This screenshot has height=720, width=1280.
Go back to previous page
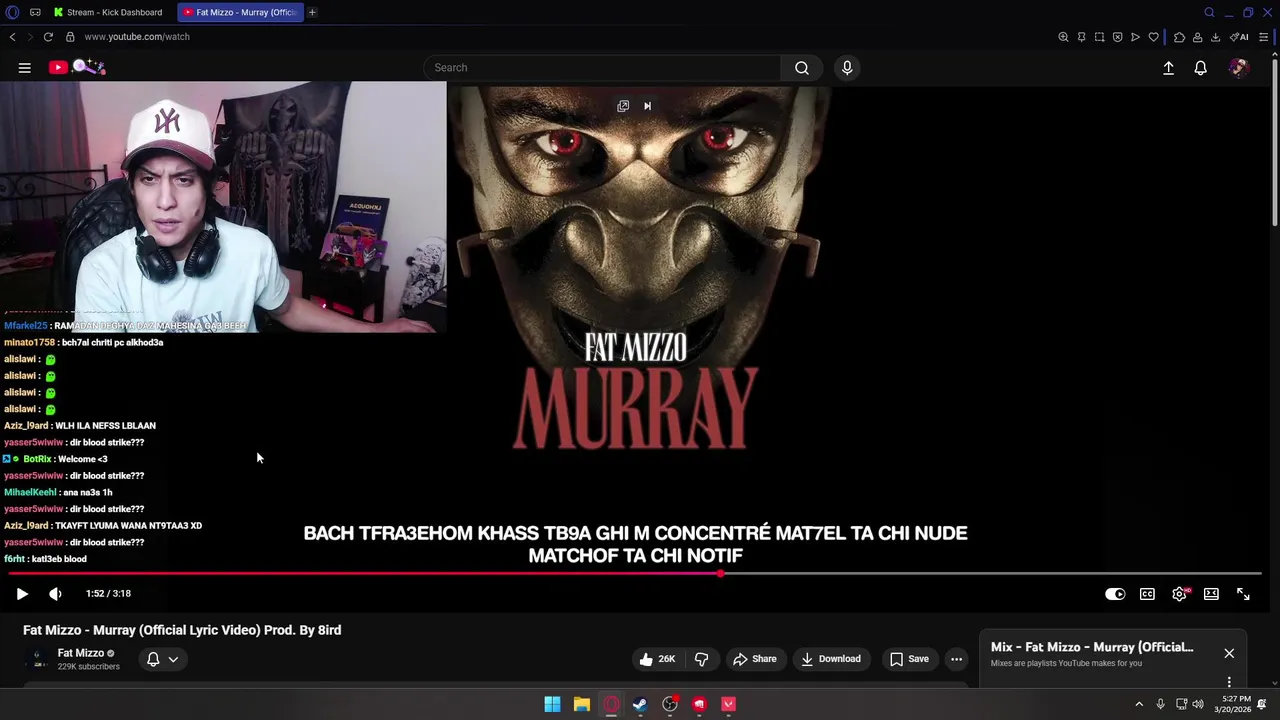12,37
